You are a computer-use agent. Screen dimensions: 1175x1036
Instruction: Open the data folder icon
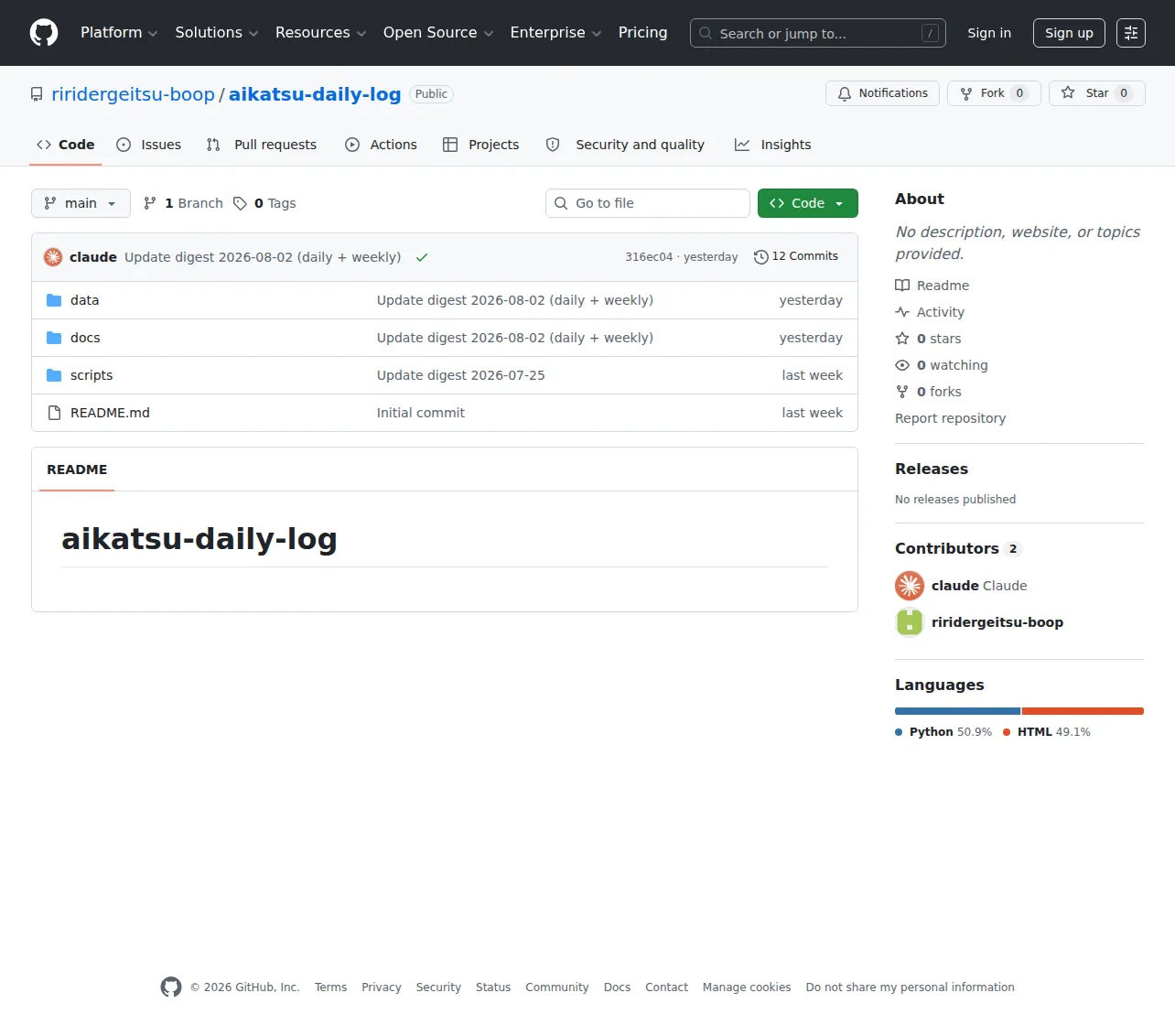[54, 300]
